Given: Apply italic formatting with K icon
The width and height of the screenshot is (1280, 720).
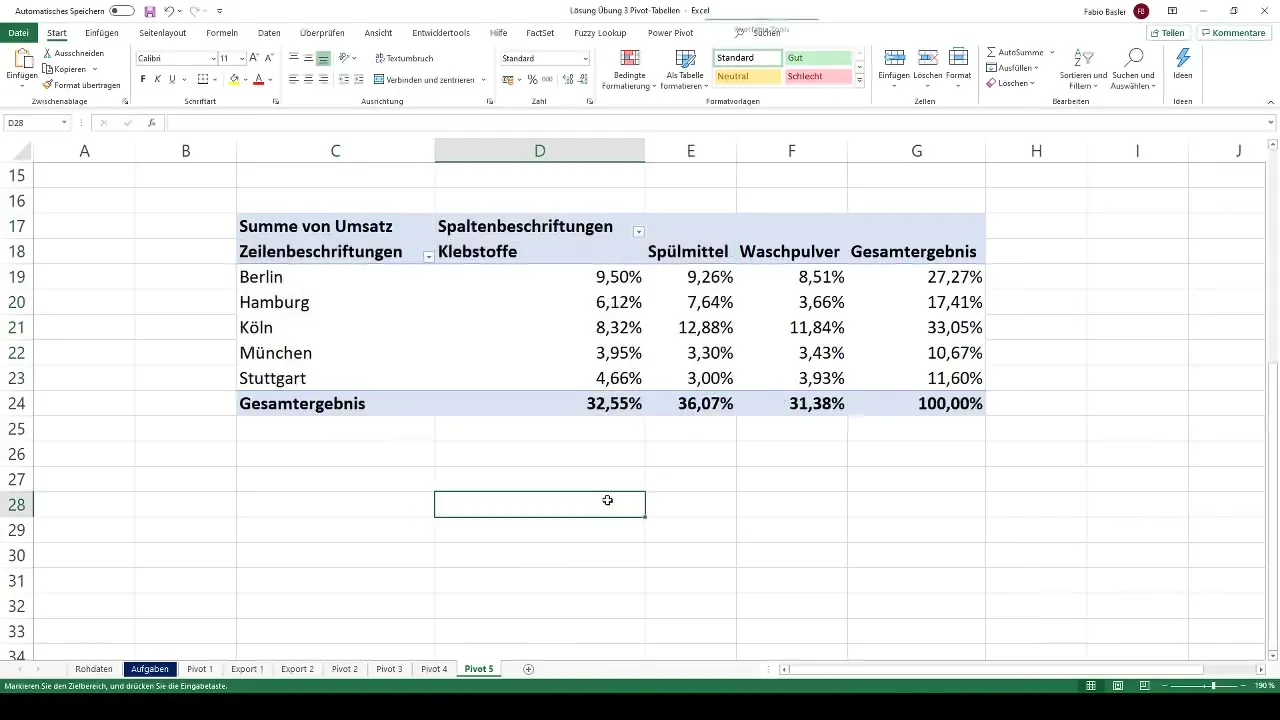Looking at the screenshot, I should (x=157, y=79).
